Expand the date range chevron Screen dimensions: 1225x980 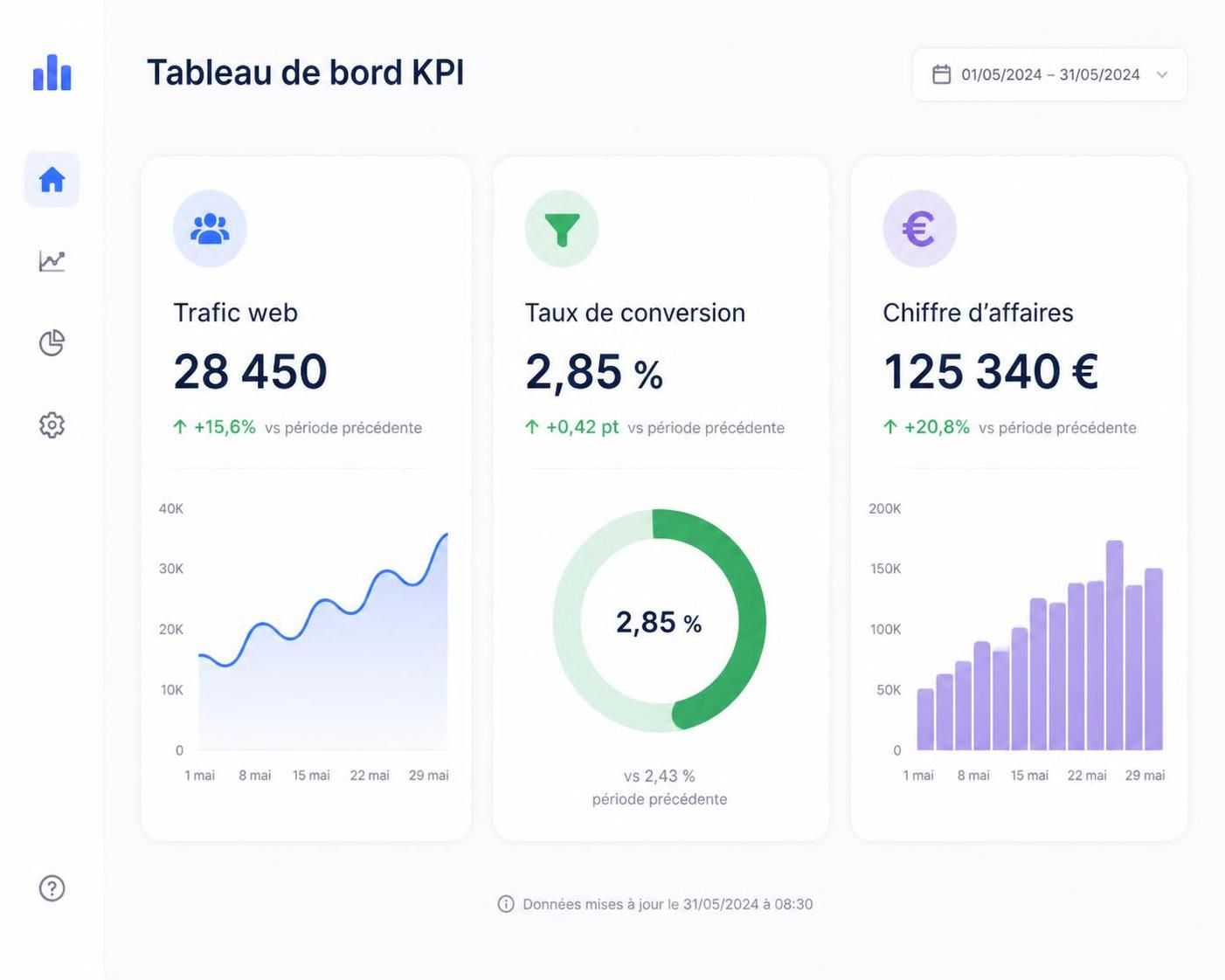coord(1162,74)
